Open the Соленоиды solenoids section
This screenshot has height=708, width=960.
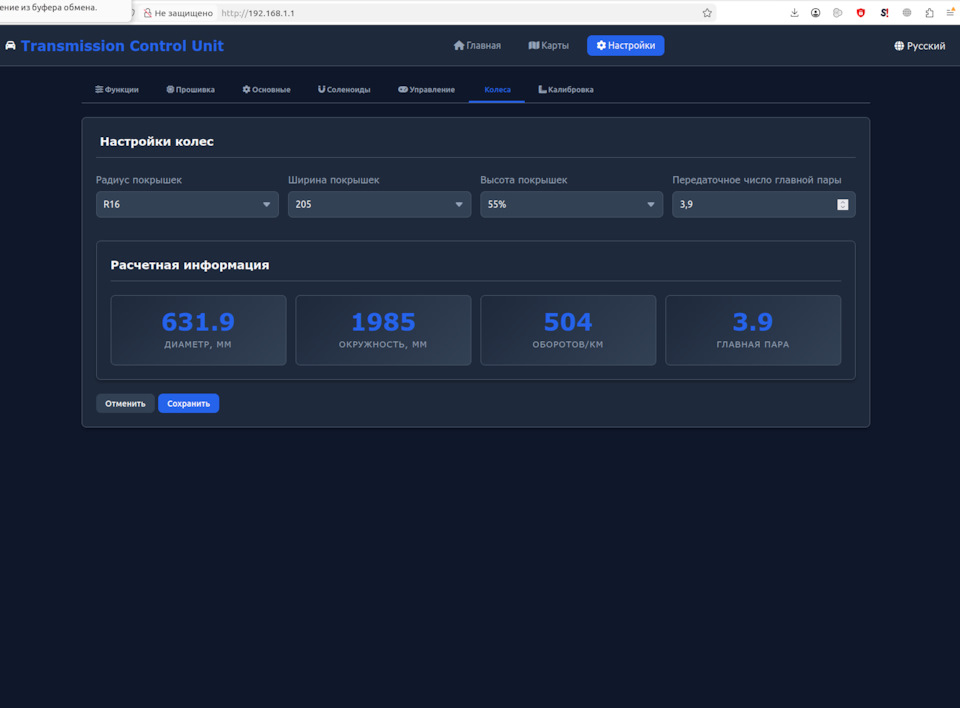pos(322,89)
